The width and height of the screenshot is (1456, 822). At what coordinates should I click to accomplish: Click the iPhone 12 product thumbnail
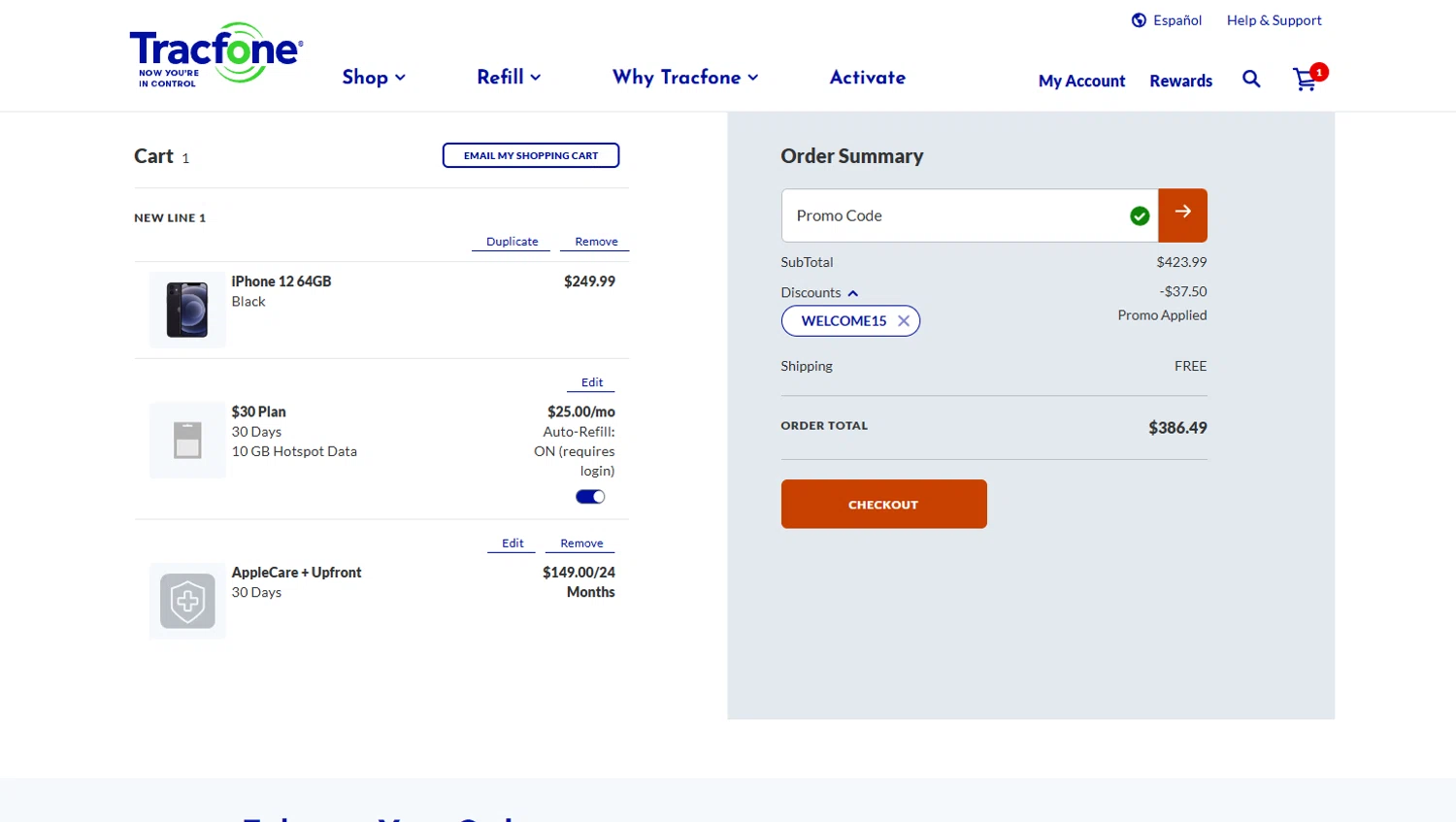click(187, 310)
